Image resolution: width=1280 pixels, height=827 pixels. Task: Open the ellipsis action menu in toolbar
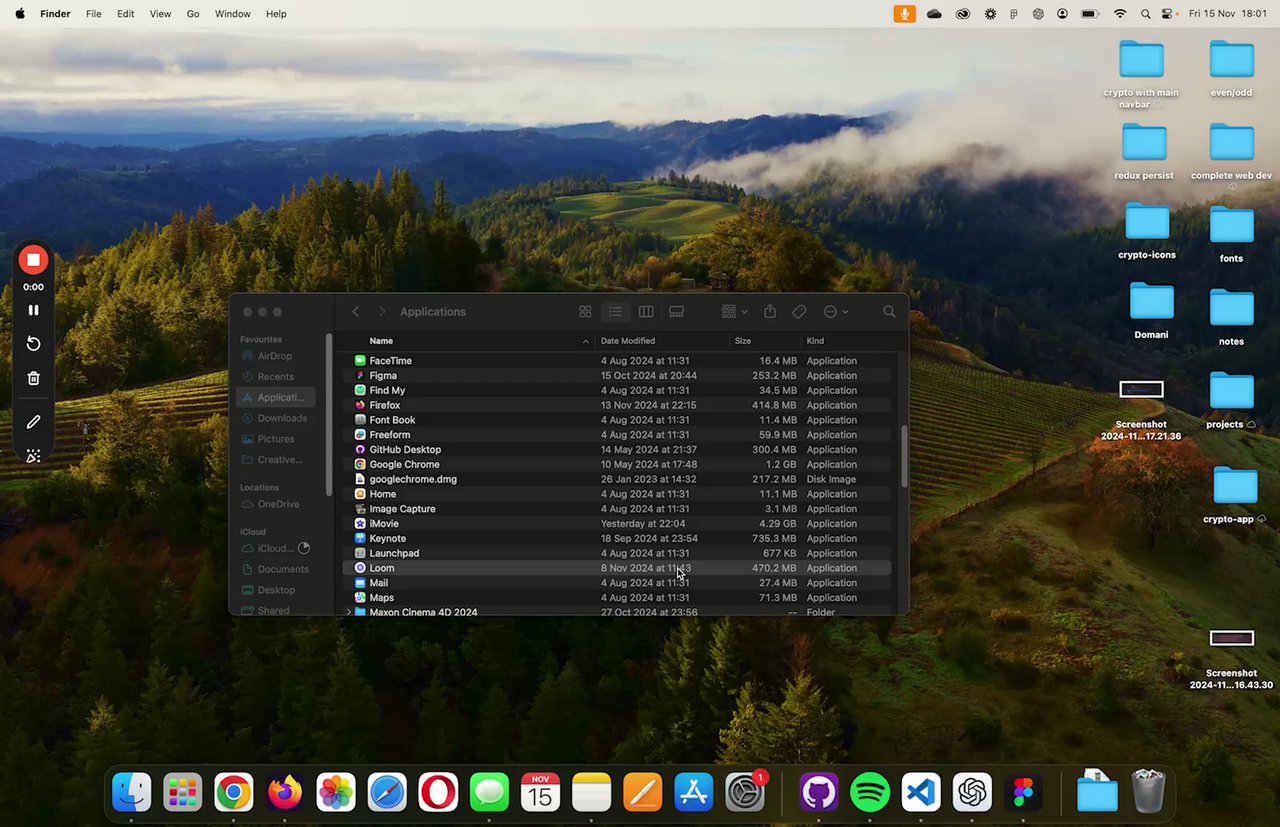point(836,312)
